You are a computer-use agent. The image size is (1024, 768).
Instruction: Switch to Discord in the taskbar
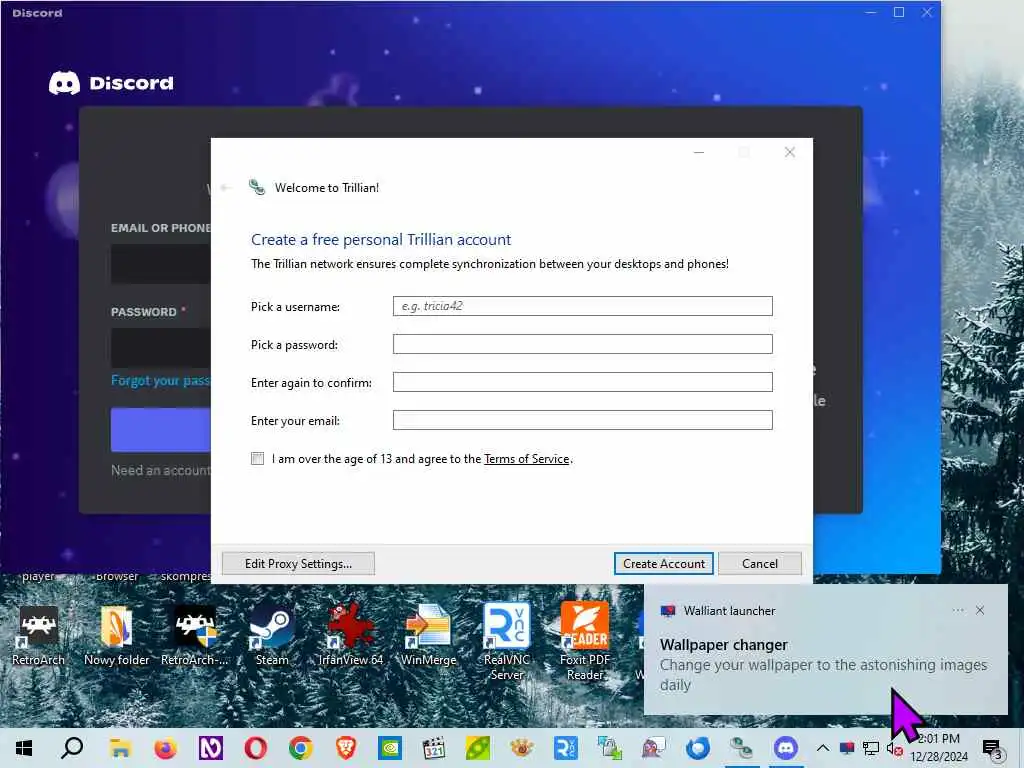point(786,748)
